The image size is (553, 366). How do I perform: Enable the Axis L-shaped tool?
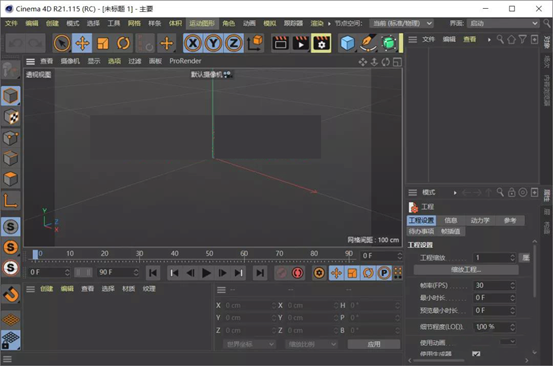click(x=11, y=201)
